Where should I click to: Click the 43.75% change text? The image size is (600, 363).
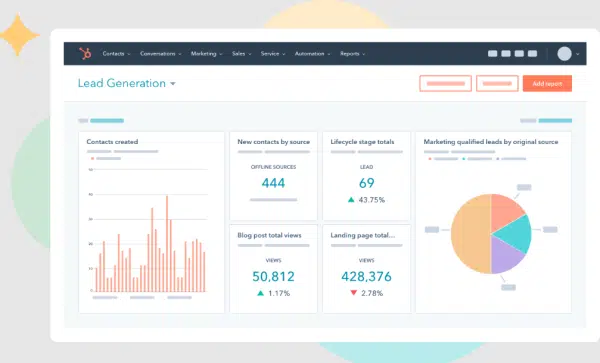pyautogui.click(x=372, y=200)
